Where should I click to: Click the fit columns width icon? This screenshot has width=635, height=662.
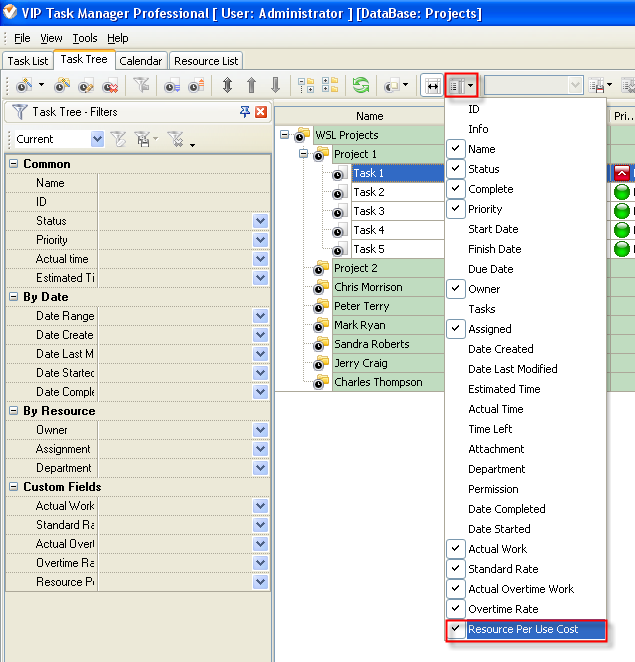pyautogui.click(x=432, y=86)
